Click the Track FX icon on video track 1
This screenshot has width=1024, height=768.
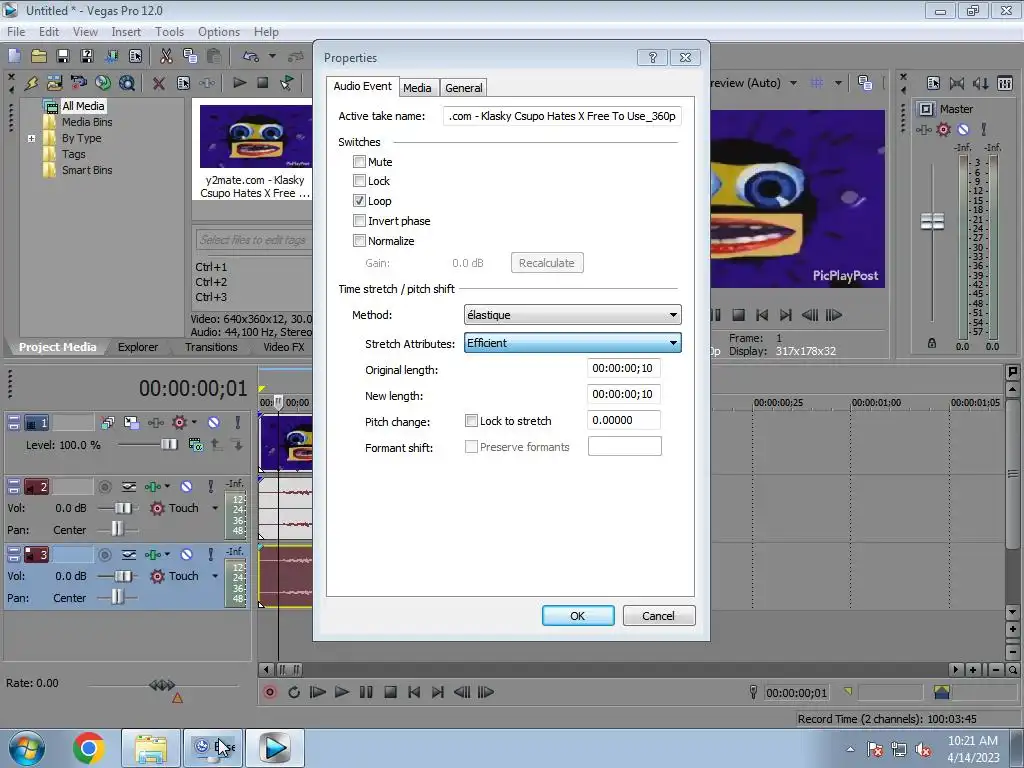click(155, 423)
